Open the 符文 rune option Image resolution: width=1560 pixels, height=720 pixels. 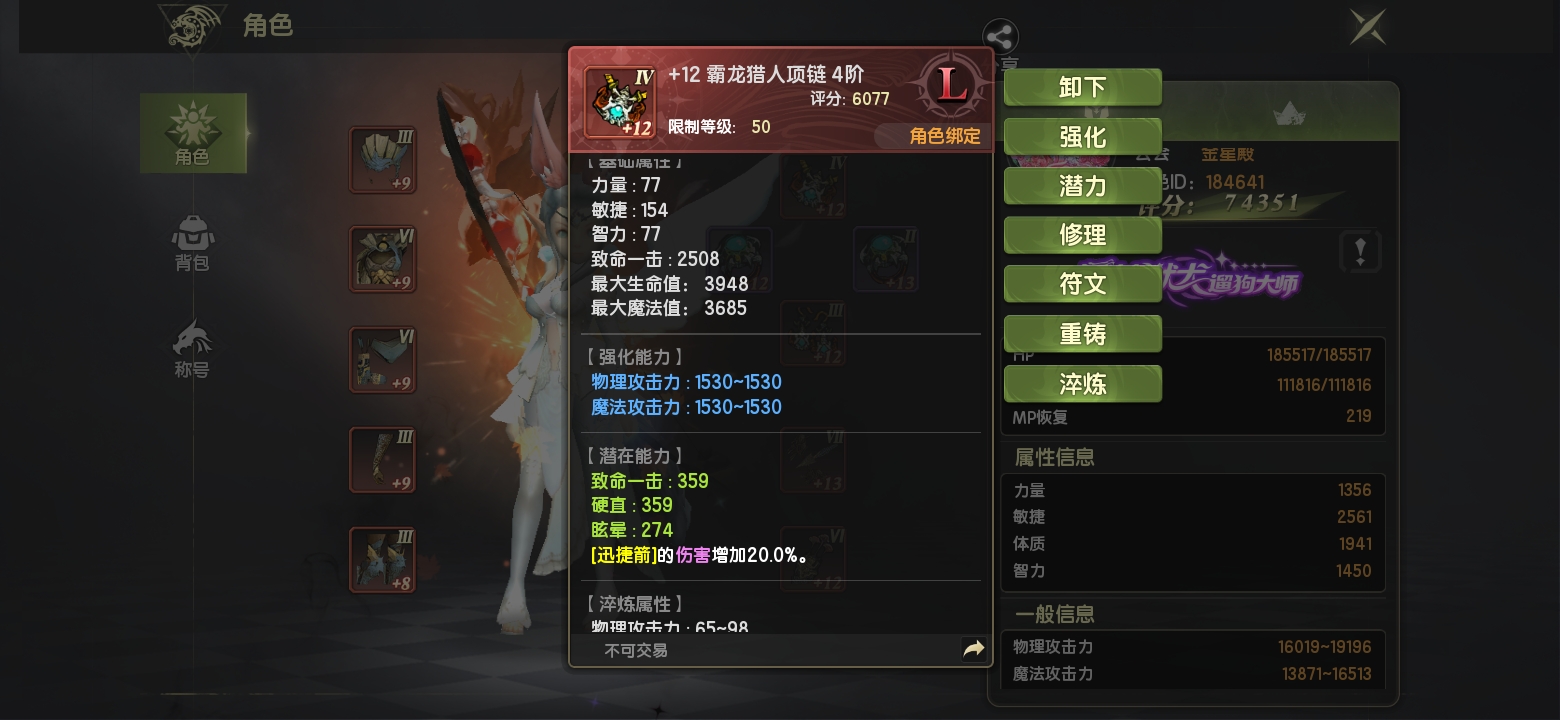click(x=1082, y=284)
